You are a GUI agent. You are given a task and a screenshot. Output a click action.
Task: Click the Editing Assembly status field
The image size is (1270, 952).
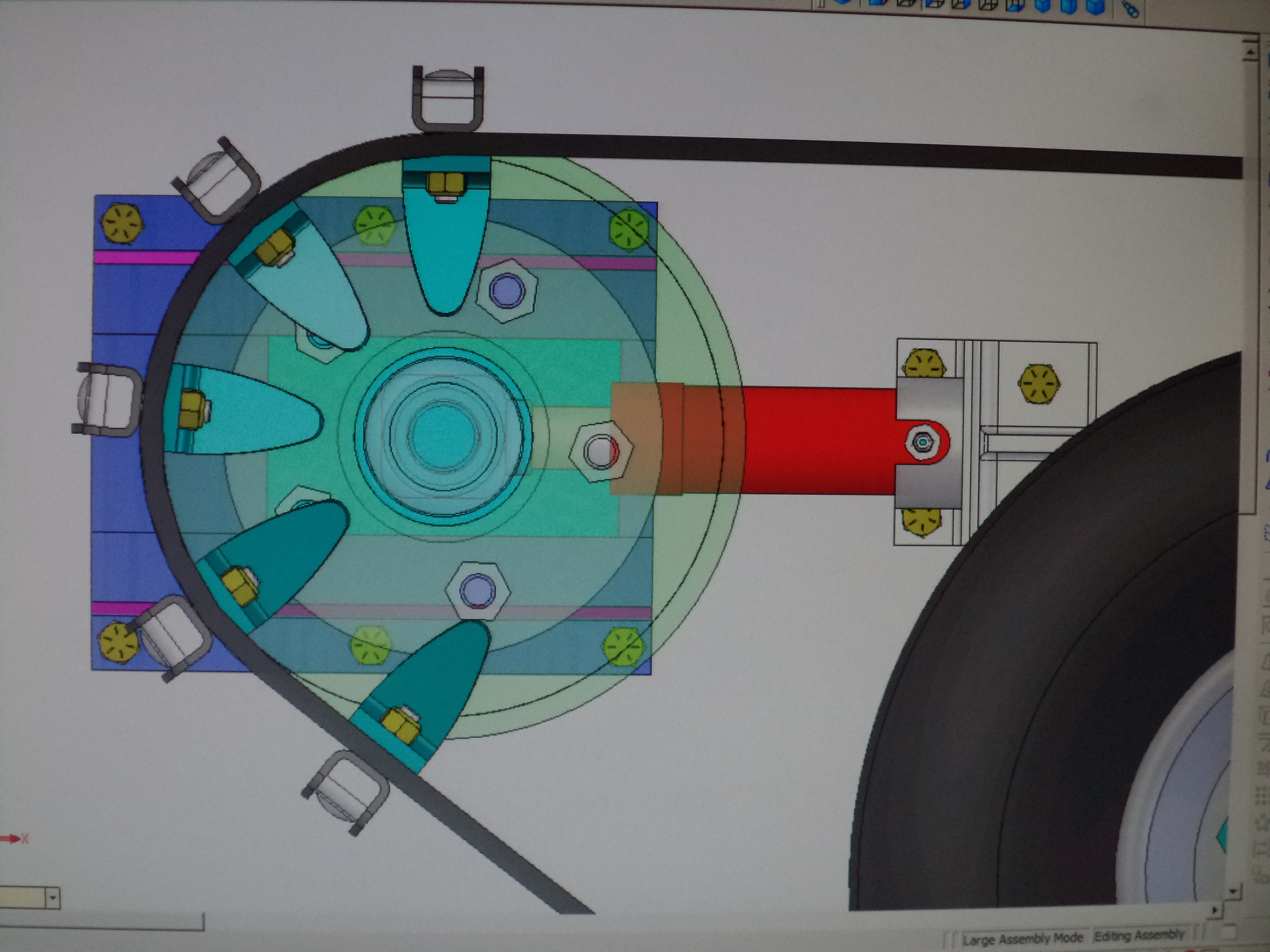[x=1139, y=936]
